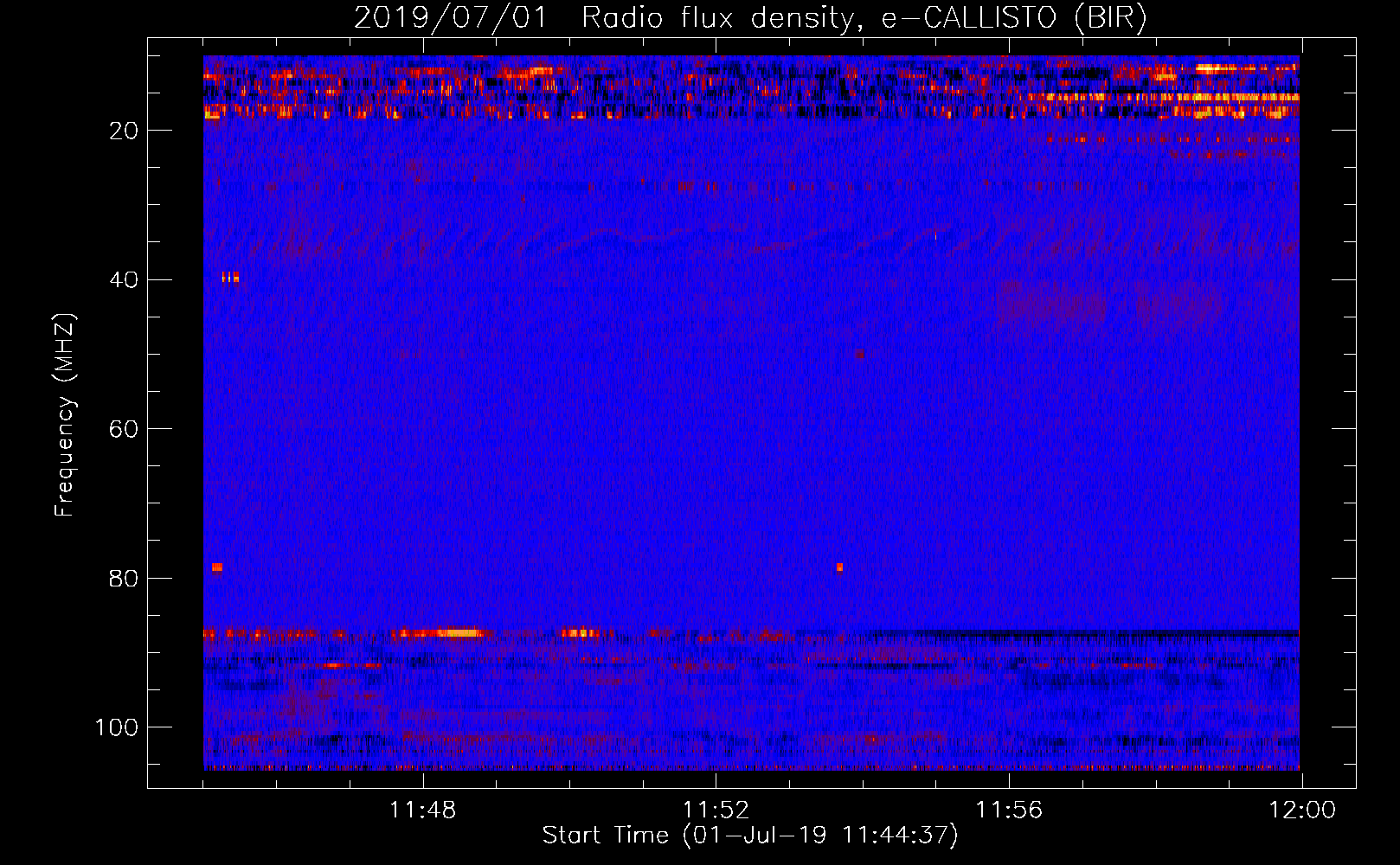The height and width of the screenshot is (865, 1400).
Task: Click the '11:52' time tick label
Action: [716, 811]
